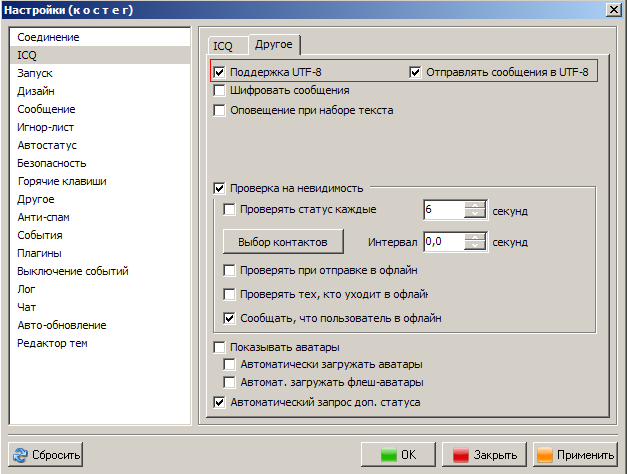The width and height of the screenshot is (627, 474).
Task: Decrease Интервал value with down arrow
Action: pyautogui.click(x=475, y=246)
